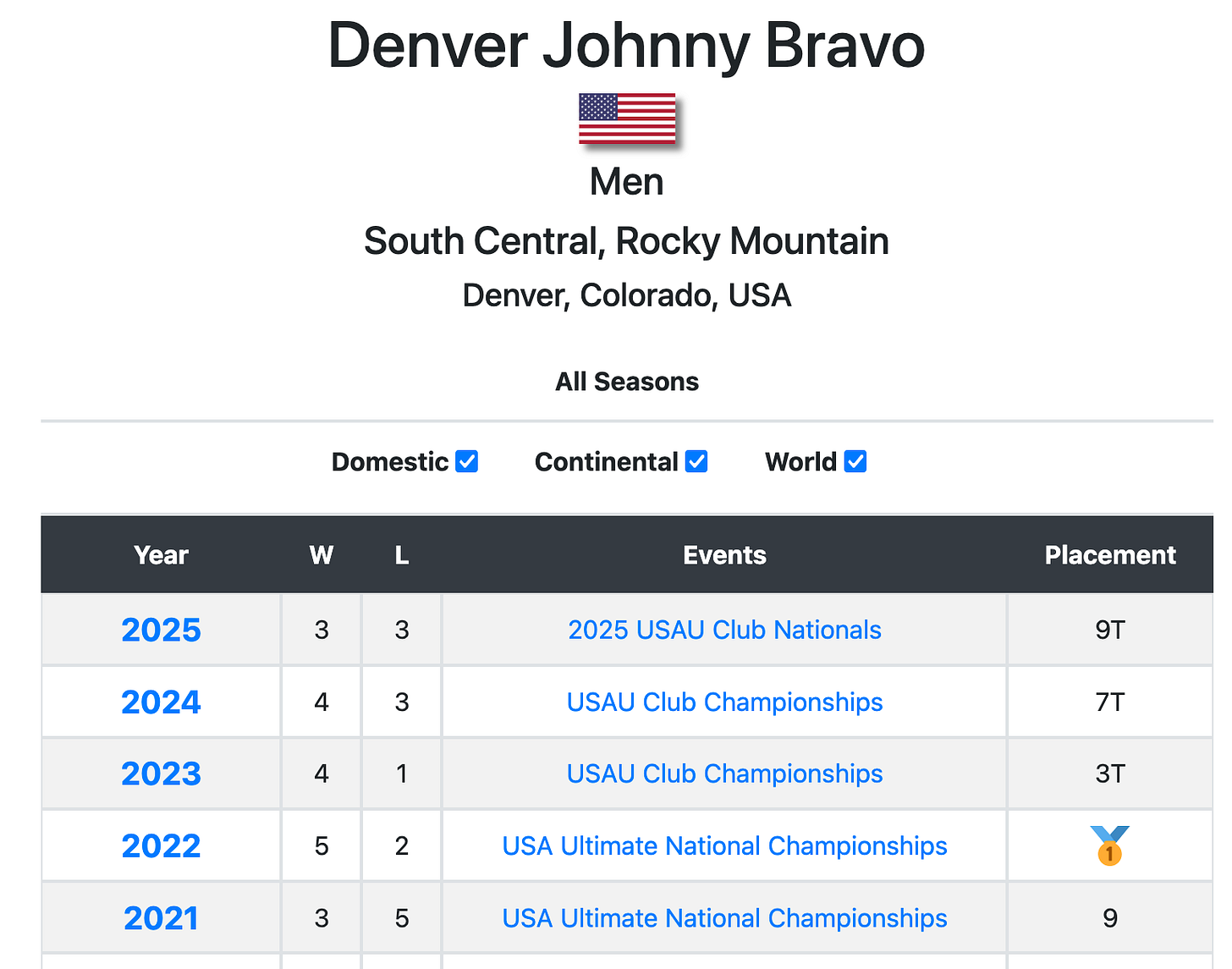This screenshot has width=1232, height=969.
Task: Open the 2024 USAU Club Championships link
Action: (x=724, y=702)
